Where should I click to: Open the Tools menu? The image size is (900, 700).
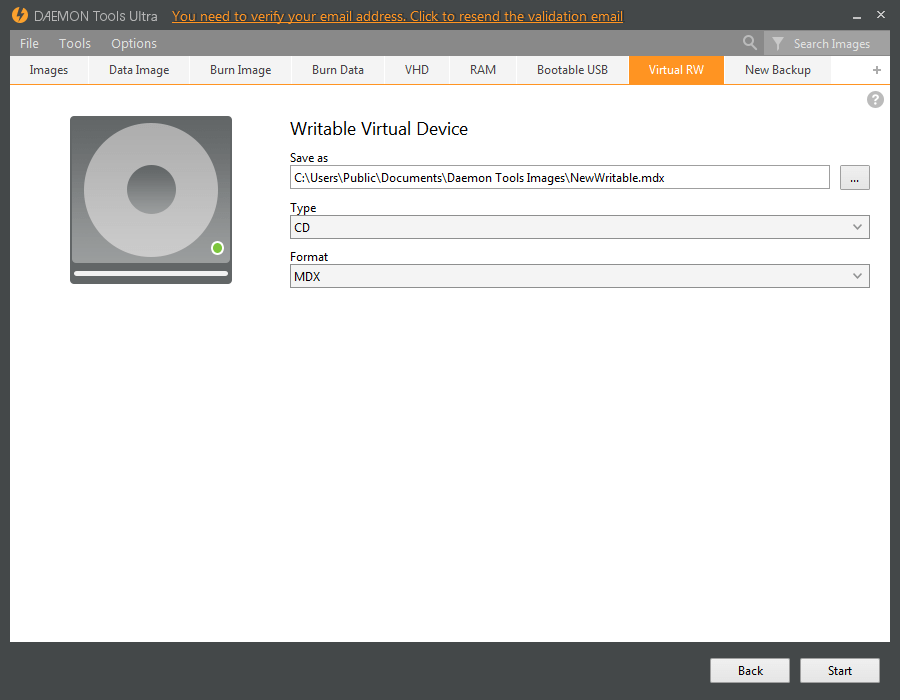(x=74, y=43)
